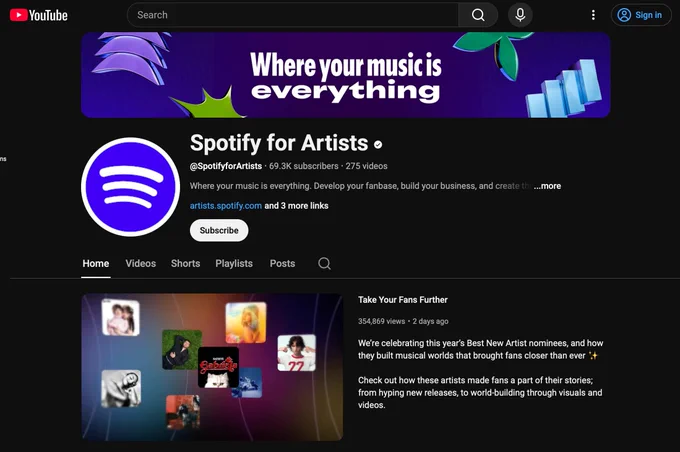Click the magnifier search button

pos(478,15)
